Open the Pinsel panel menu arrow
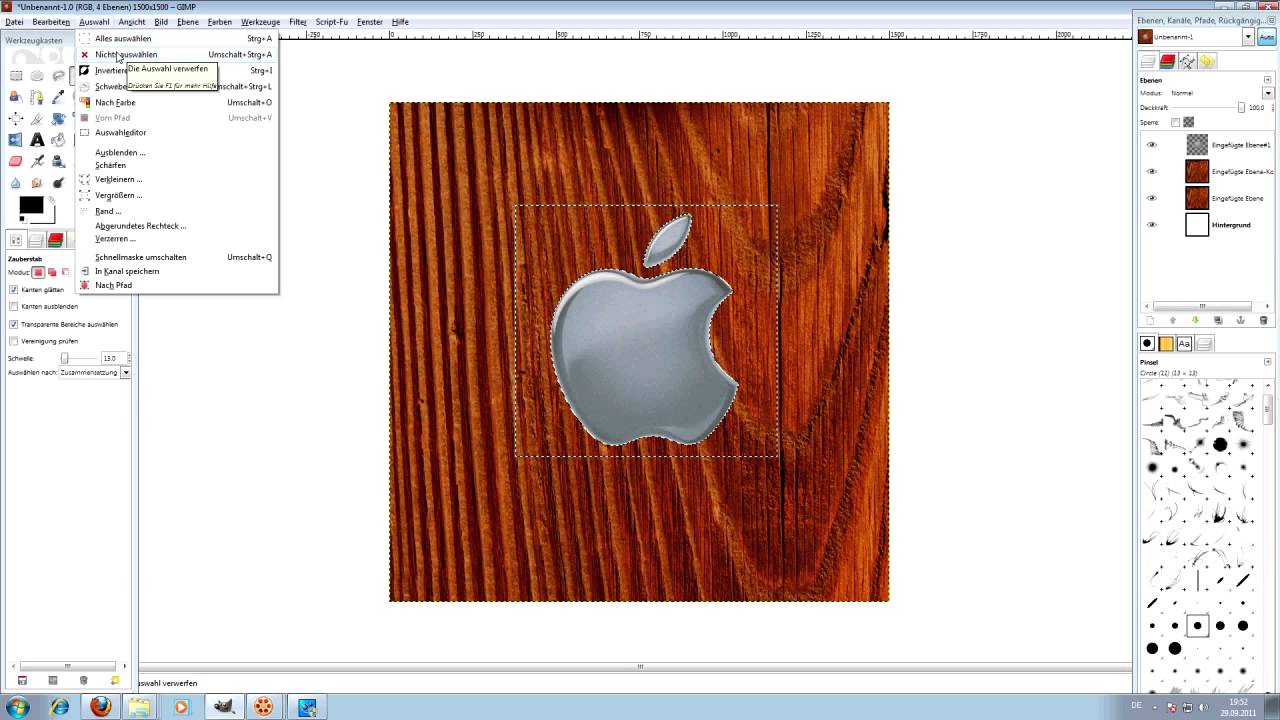1280x720 pixels. tap(1268, 361)
